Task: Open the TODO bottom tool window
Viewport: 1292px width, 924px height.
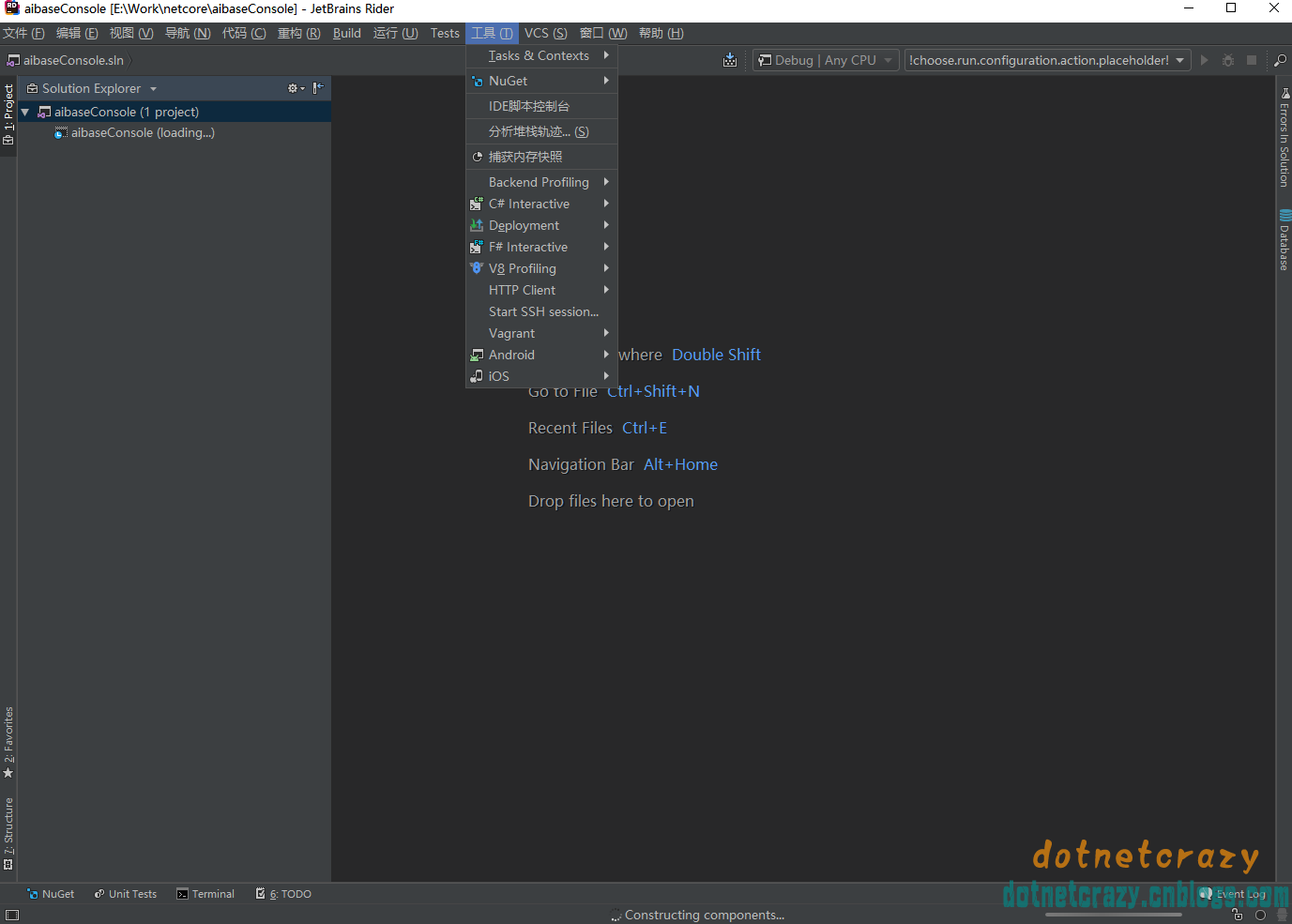Action: (283, 894)
